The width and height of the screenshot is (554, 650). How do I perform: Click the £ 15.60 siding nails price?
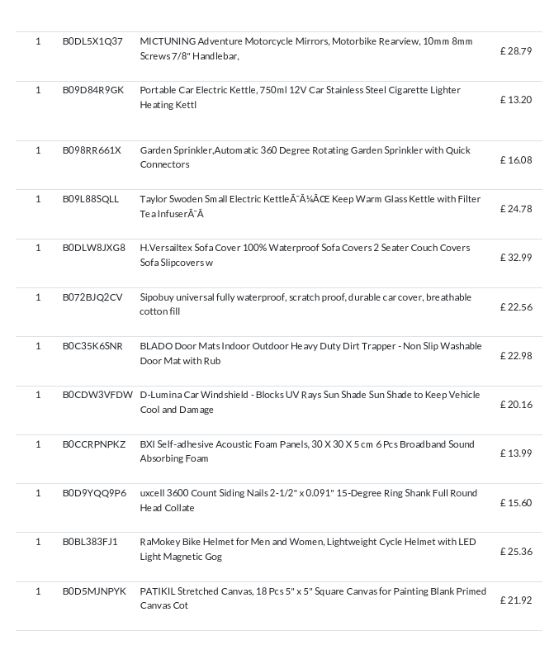coord(516,503)
